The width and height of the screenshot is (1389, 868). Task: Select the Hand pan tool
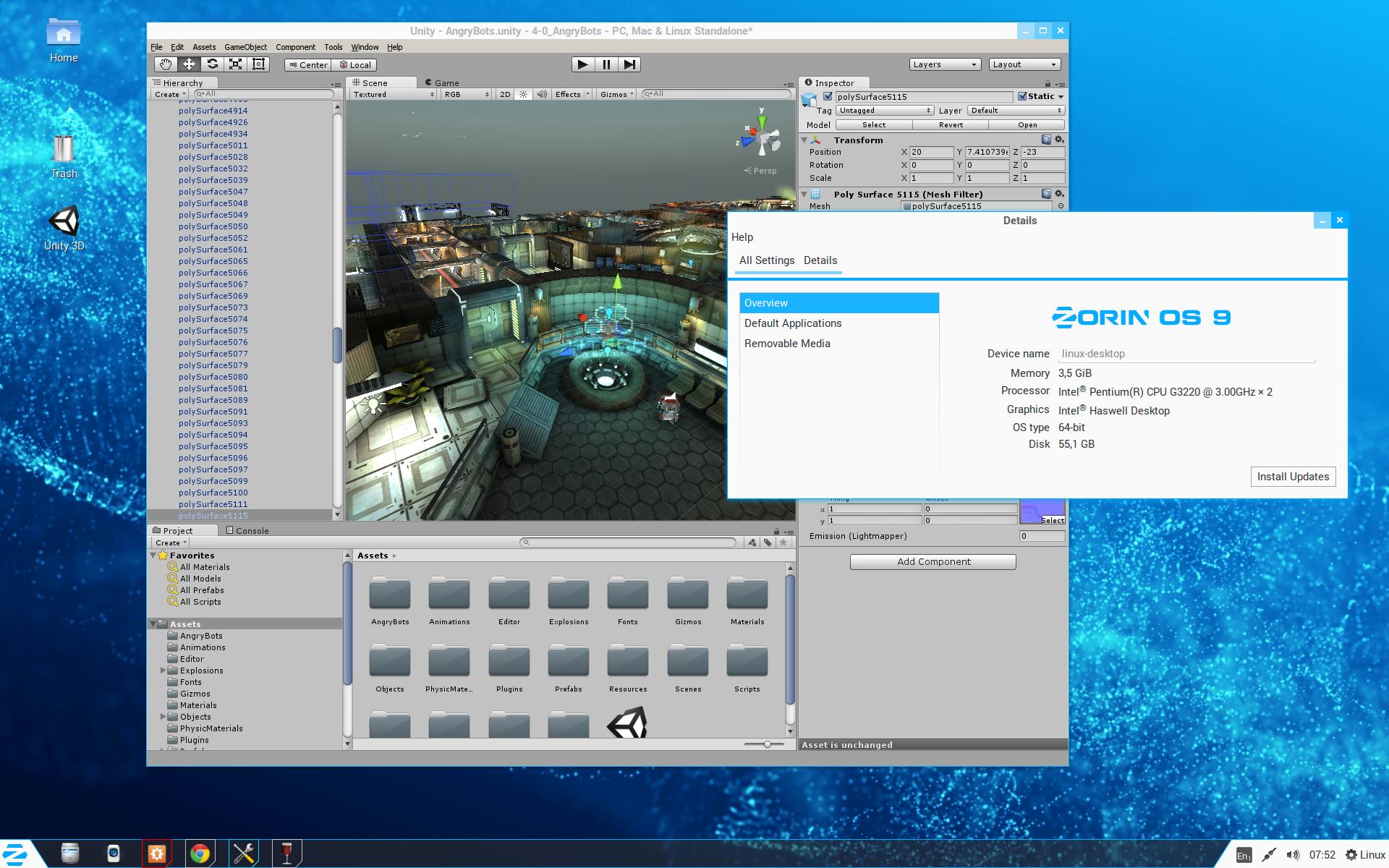[165, 64]
